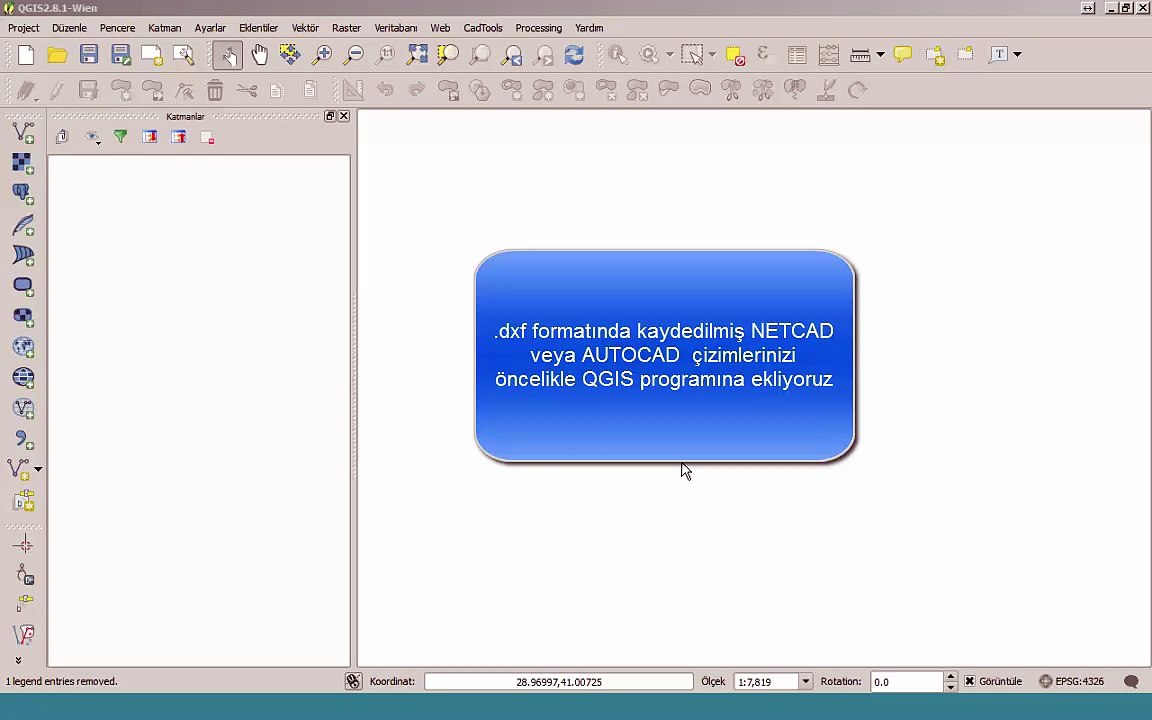Click the Add WFS Layer icon in sidebar
This screenshot has width=1152, height=720.
click(x=23, y=408)
